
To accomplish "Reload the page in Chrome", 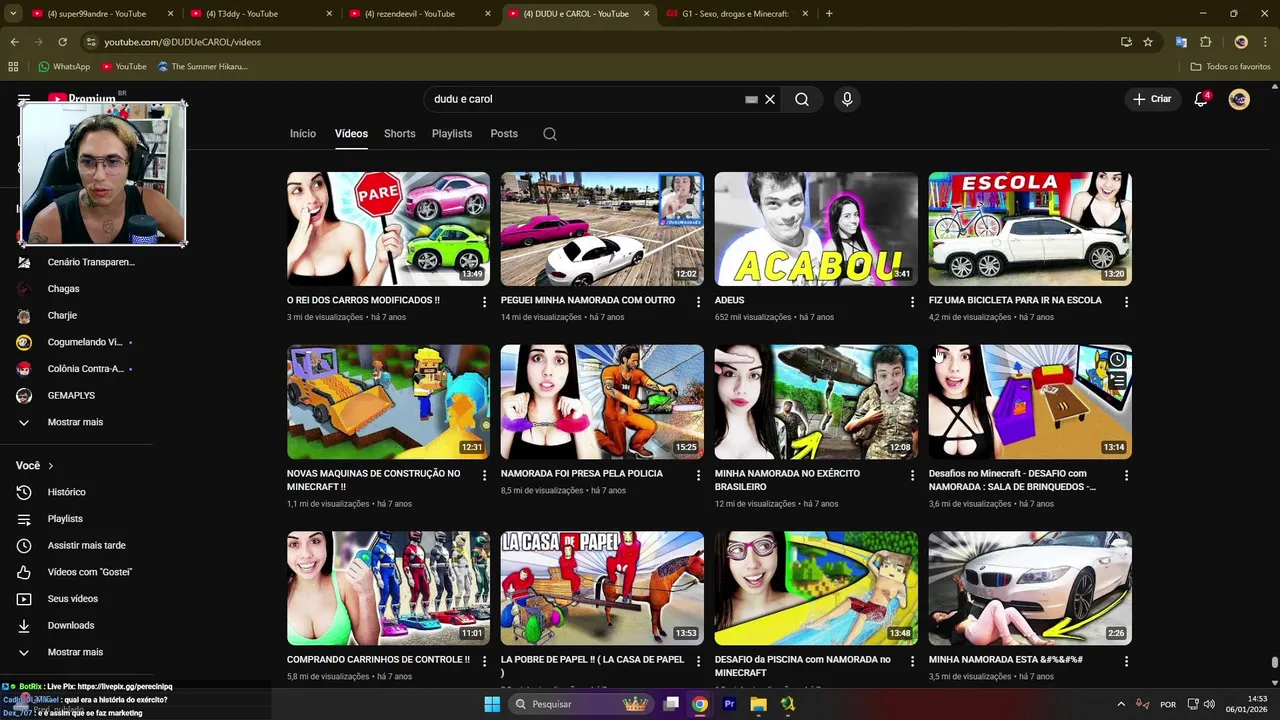I will pyautogui.click(x=62, y=42).
